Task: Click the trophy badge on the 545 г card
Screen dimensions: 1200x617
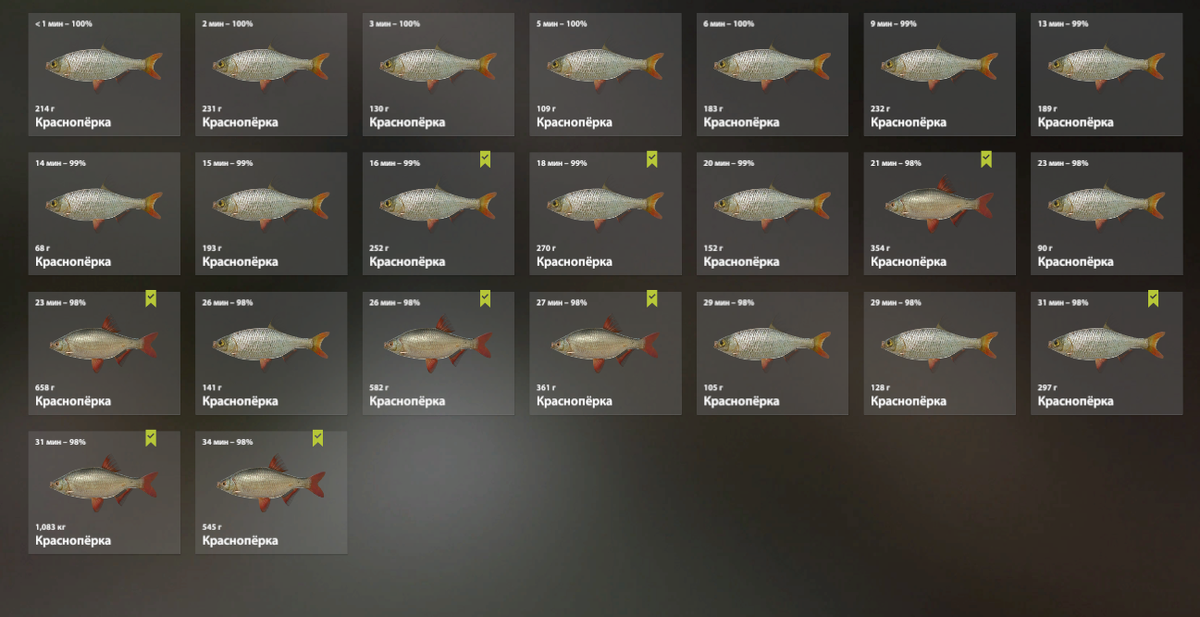Action: coord(318,437)
